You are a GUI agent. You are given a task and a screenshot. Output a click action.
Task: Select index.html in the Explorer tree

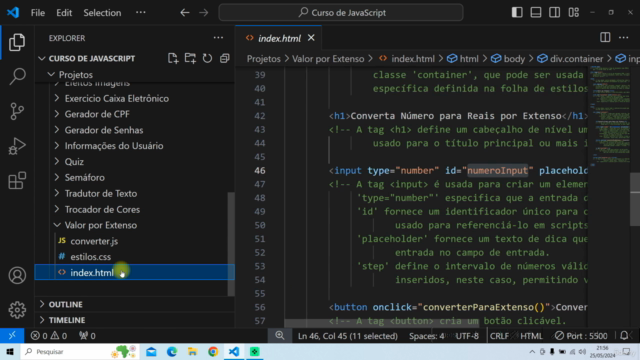point(134,272)
